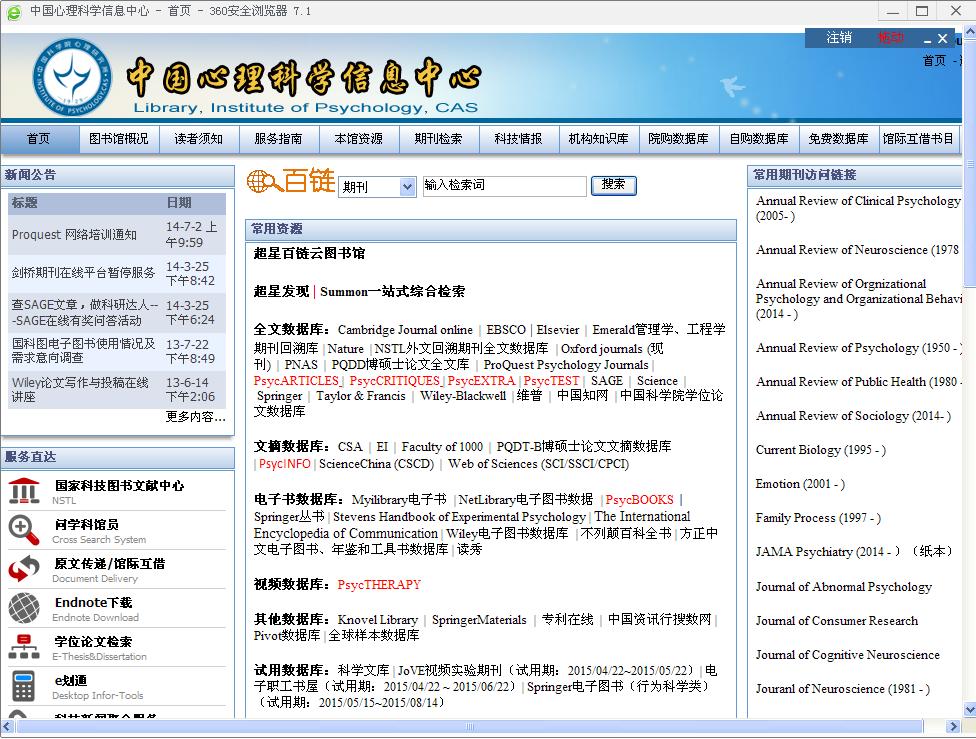Open the 图书馆概况 navigation tab
This screenshot has width=976, height=739.
pyautogui.click(x=119, y=139)
